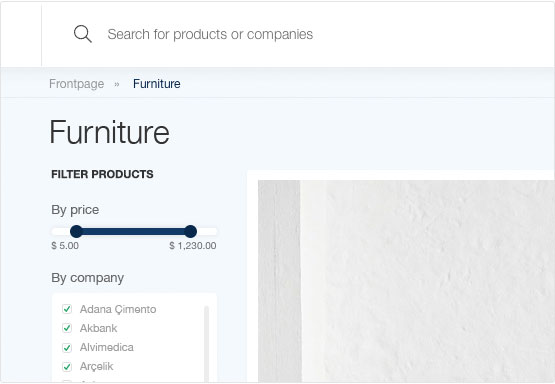Select the Furniture breadcrumb link

tap(156, 84)
